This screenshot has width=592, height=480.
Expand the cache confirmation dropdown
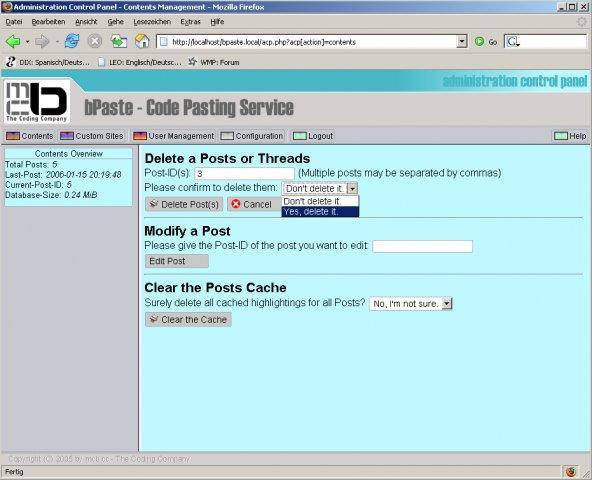click(x=447, y=304)
